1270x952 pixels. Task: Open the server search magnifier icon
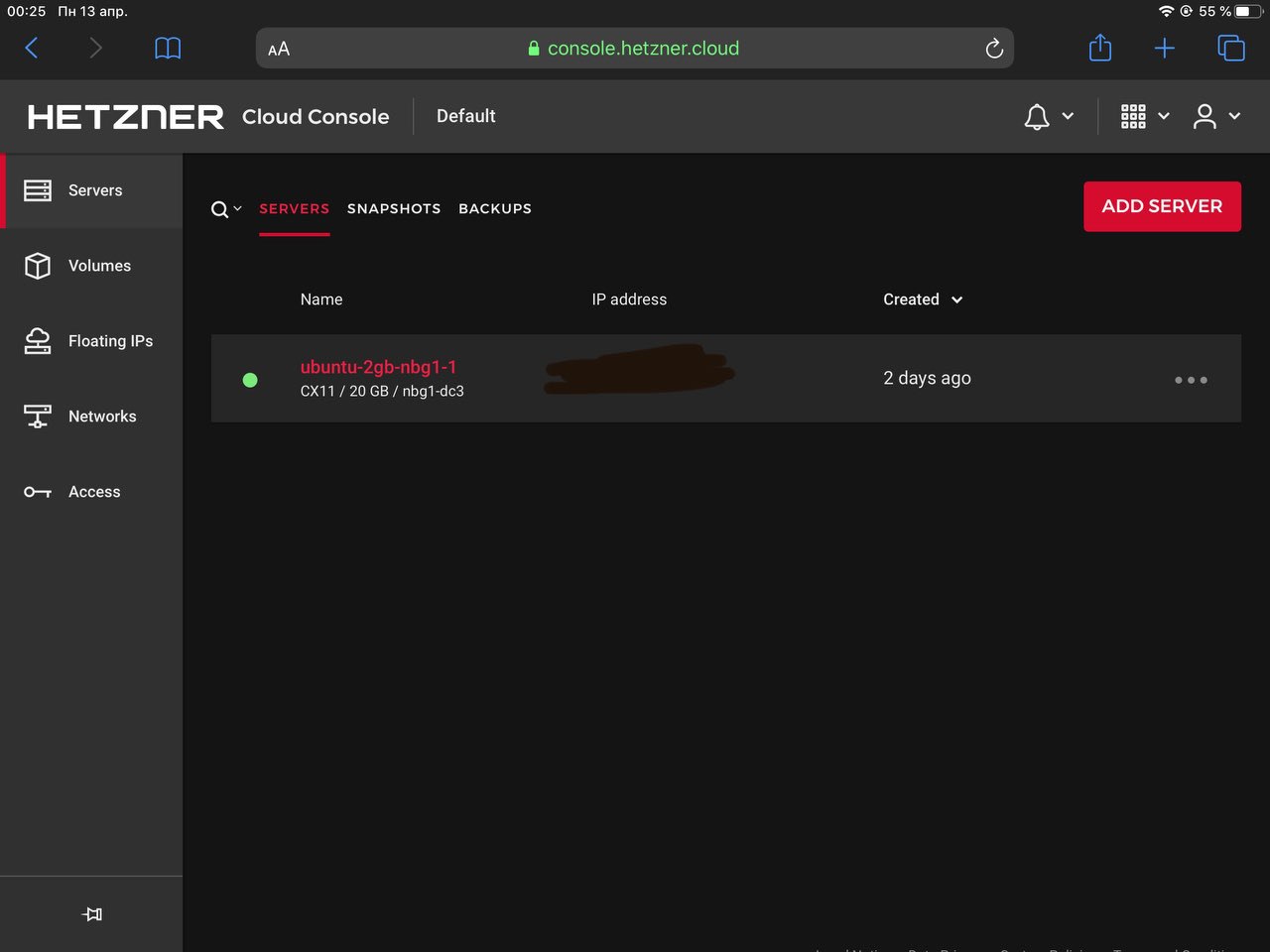(219, 209)
